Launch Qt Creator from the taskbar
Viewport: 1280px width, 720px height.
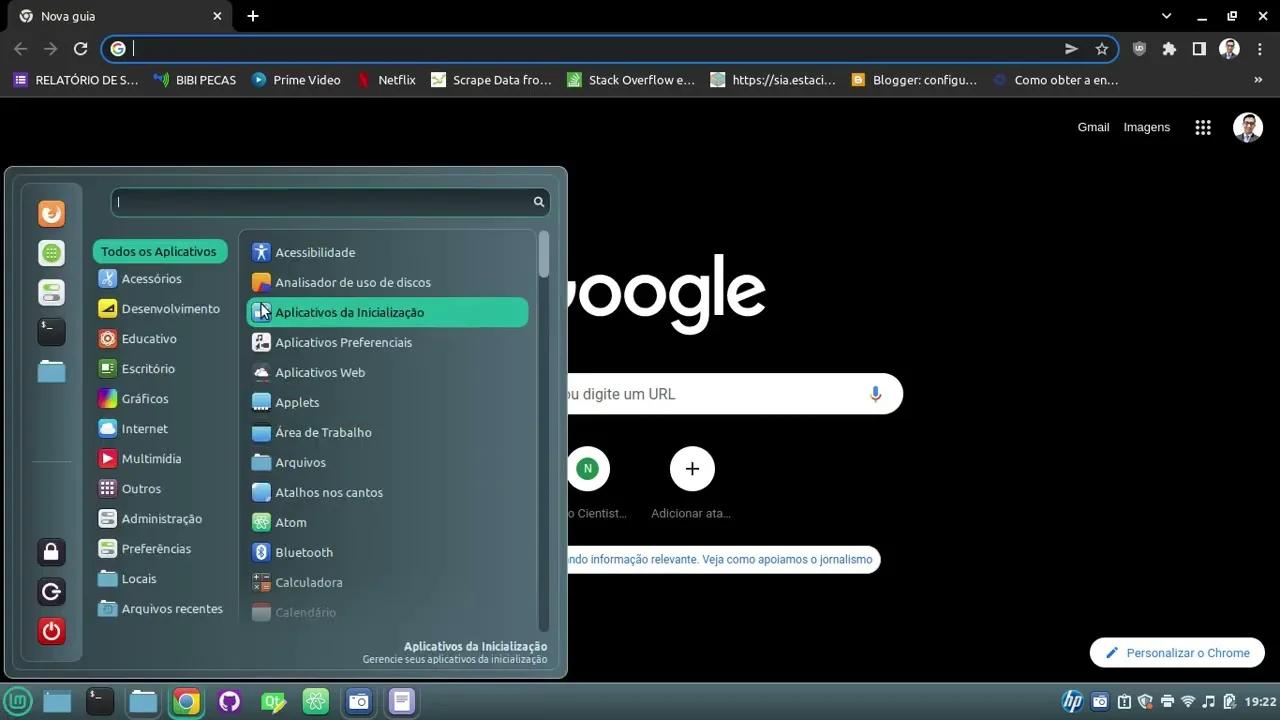coord(273,701)
